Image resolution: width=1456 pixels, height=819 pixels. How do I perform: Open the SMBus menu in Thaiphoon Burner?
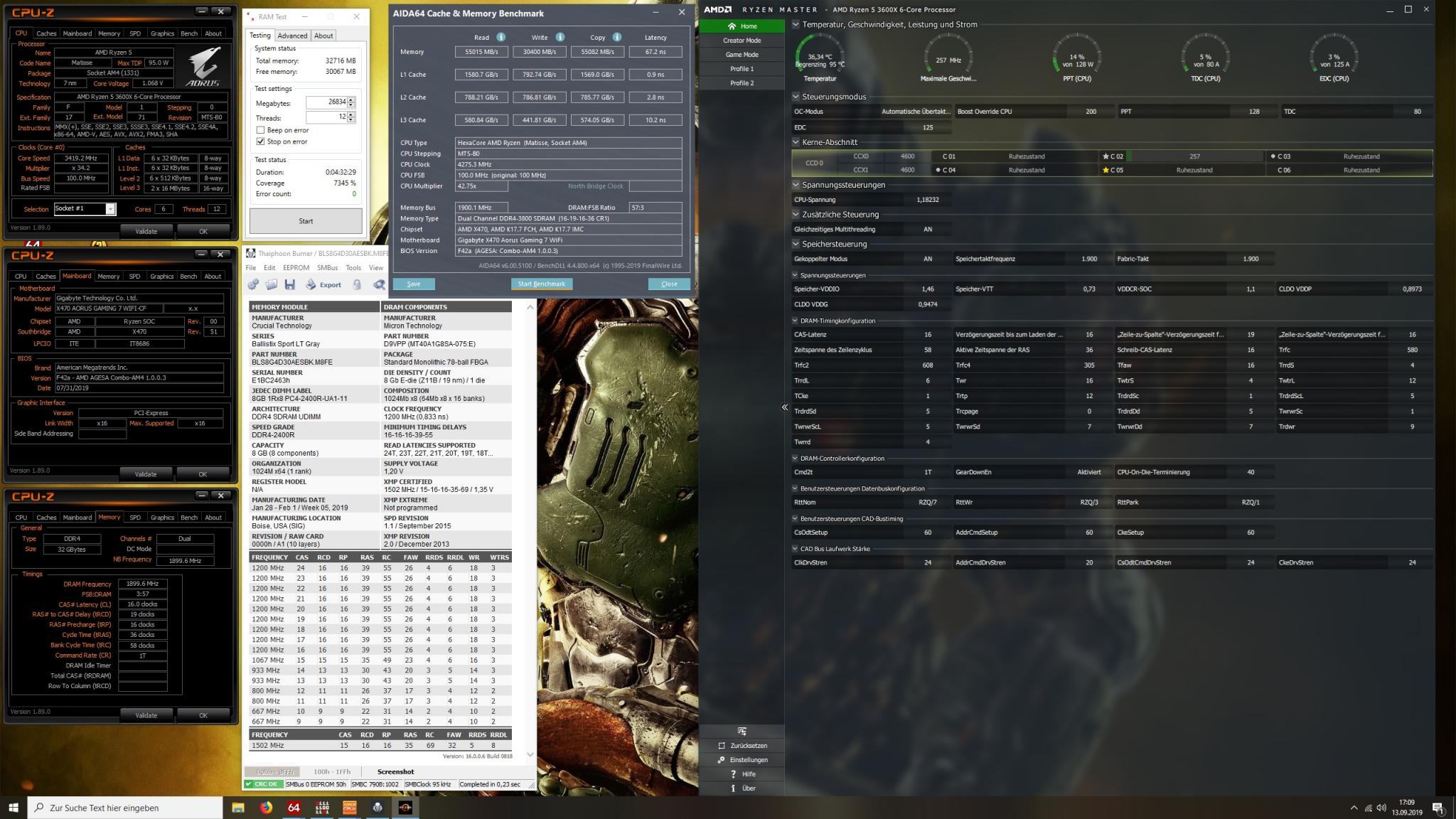(327, 268)
